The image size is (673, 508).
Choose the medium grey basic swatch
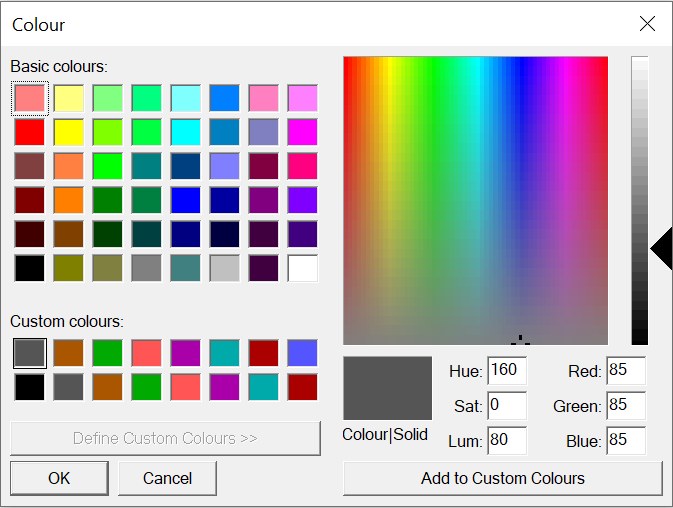click(146, 268)
